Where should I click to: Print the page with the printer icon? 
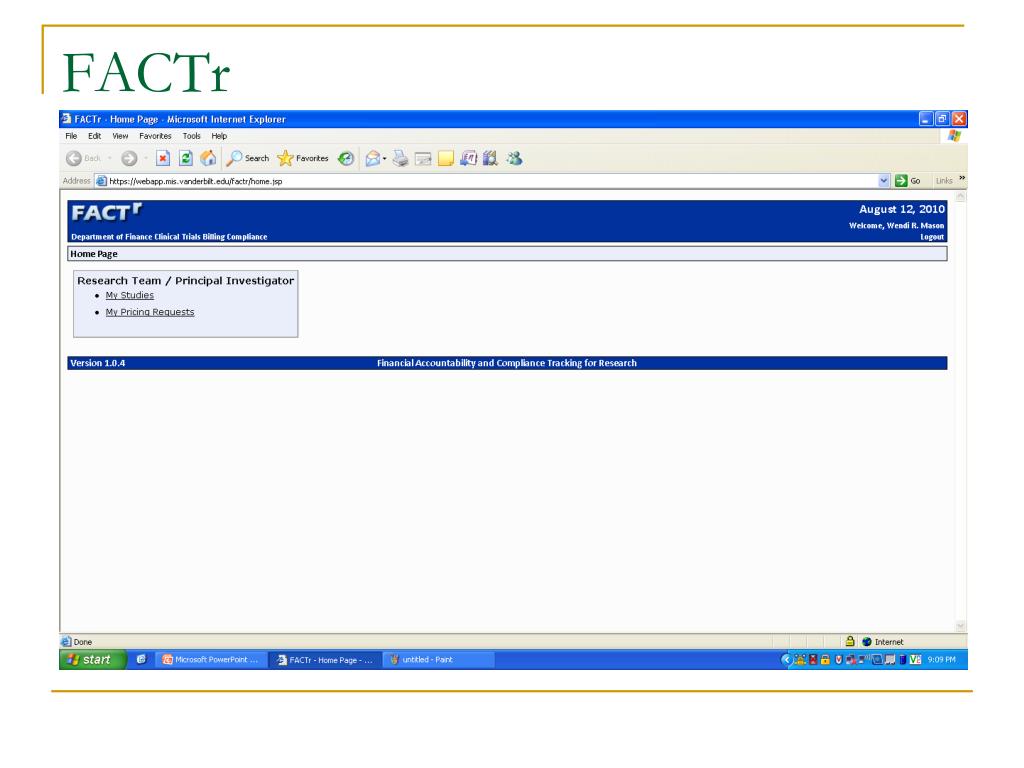400,158
